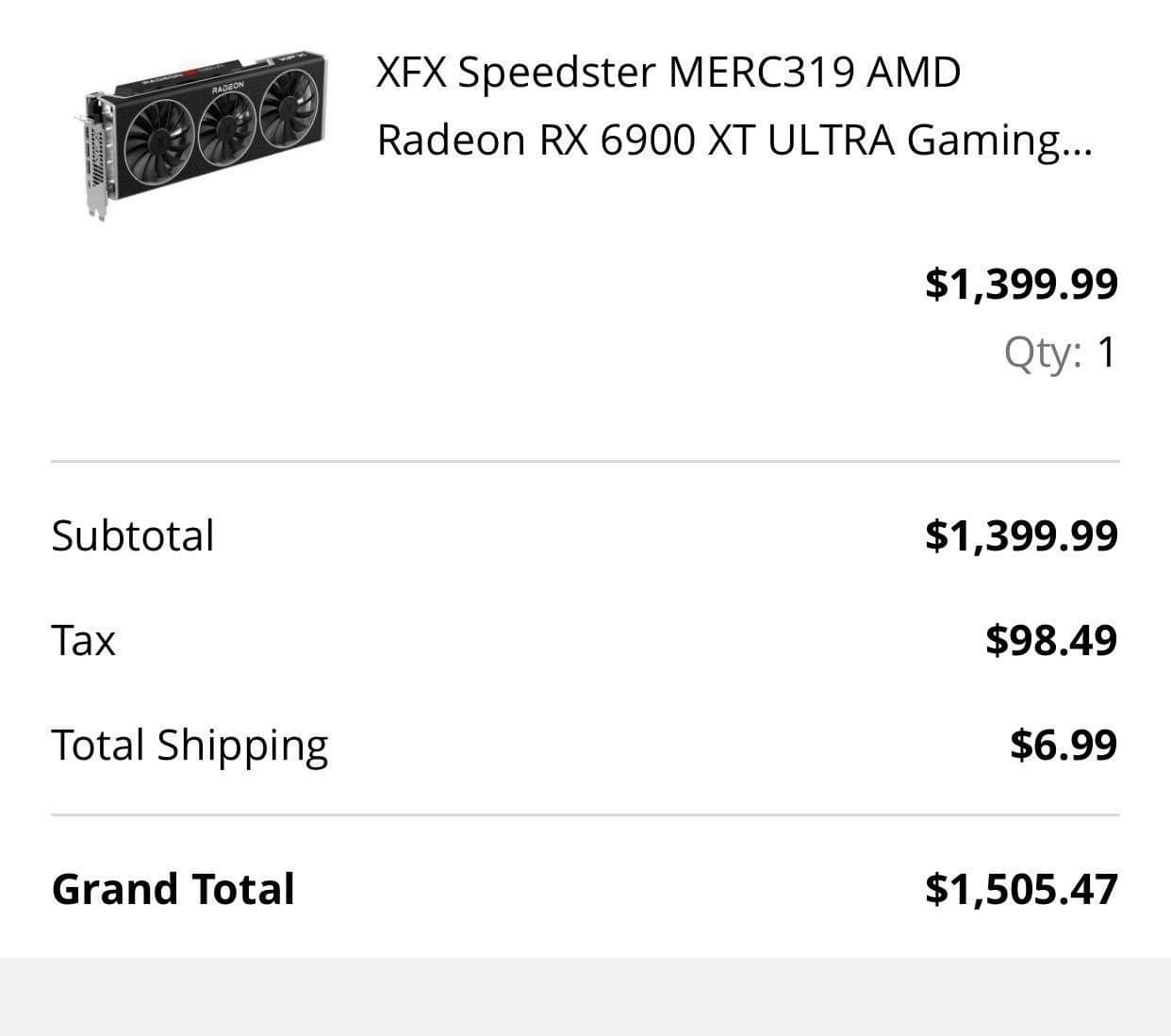Click the Subtotal label
The image size is (1171, 1036).
pos(133,535)
